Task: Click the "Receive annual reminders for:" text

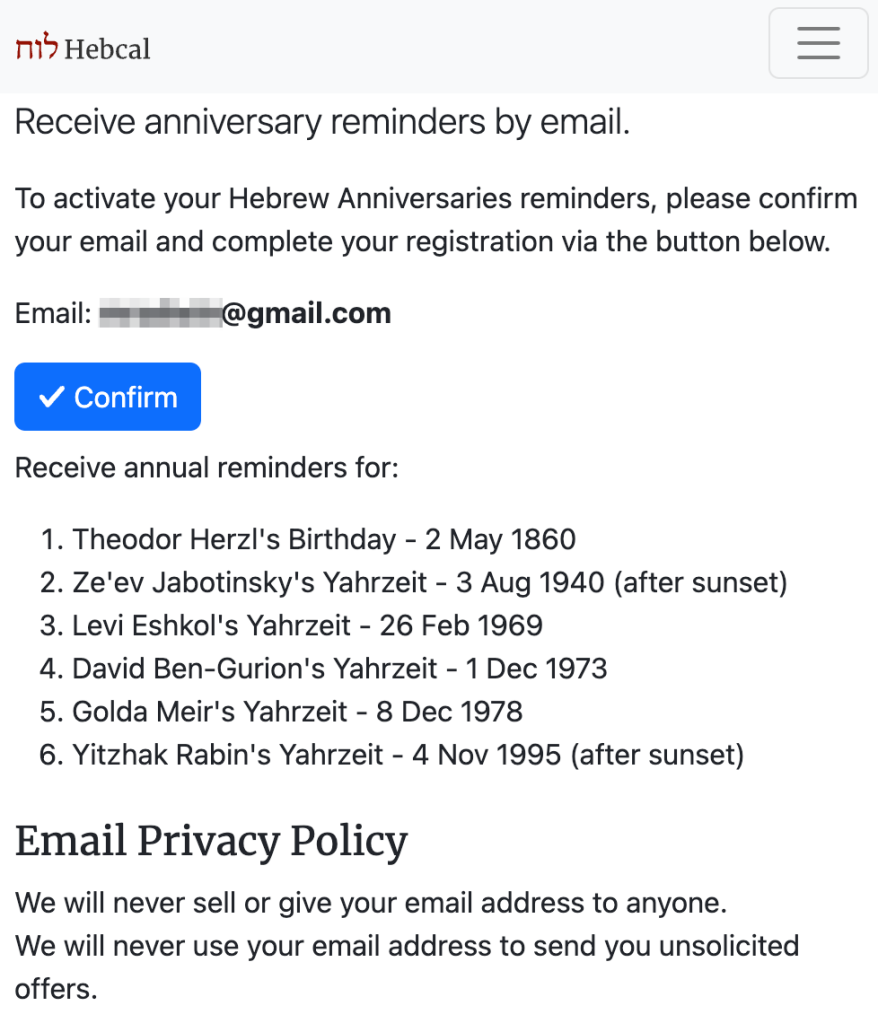Action: coord(206,467)
